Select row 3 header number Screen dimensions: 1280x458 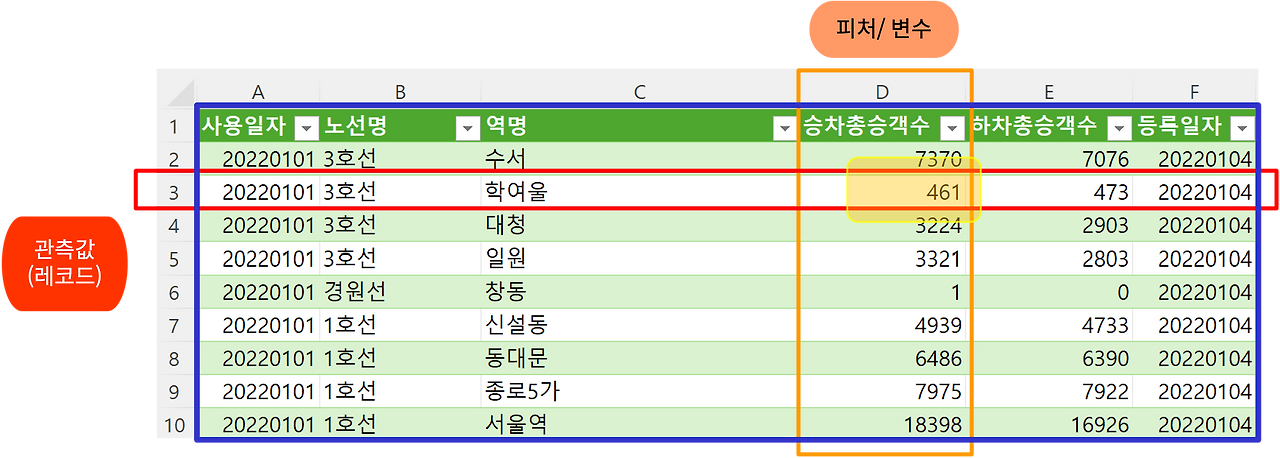click(174, 192)
